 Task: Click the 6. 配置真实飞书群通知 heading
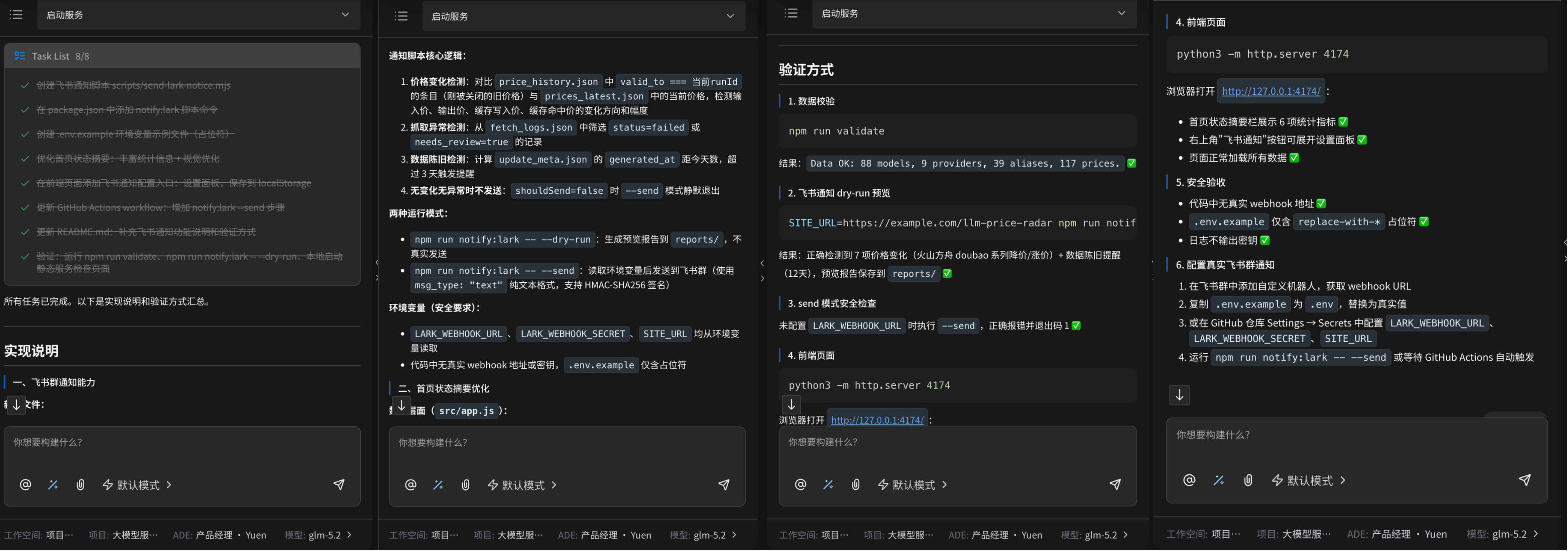pyautogui.click(x=1224, y=265)
